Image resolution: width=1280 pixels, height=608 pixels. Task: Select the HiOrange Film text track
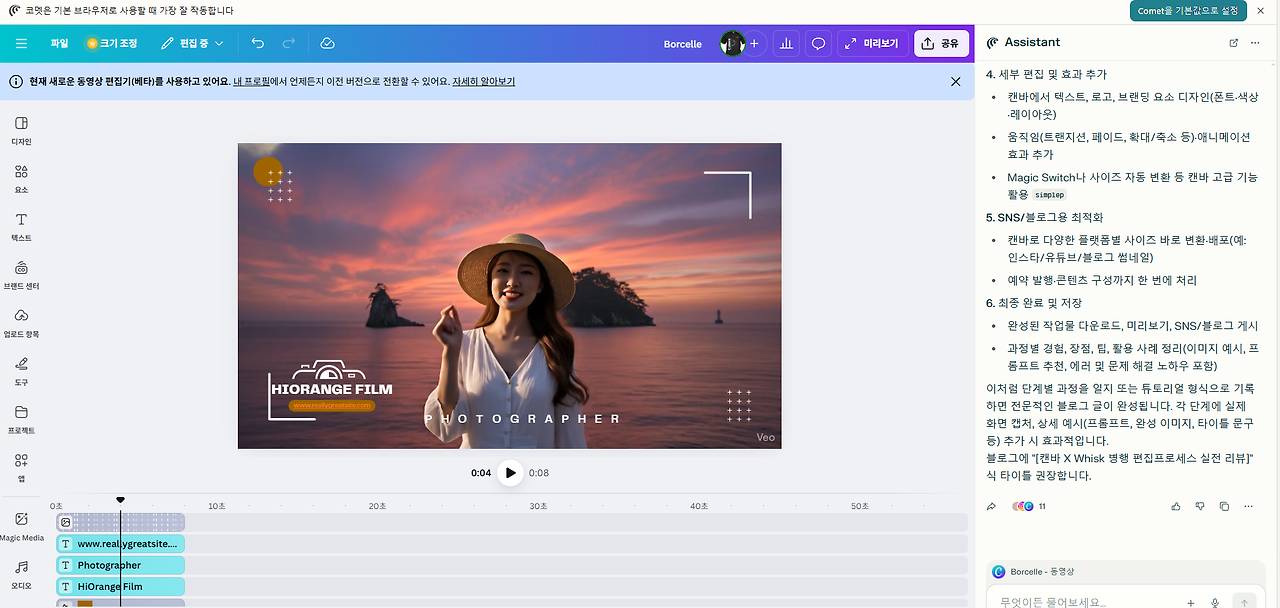[120, 587]
